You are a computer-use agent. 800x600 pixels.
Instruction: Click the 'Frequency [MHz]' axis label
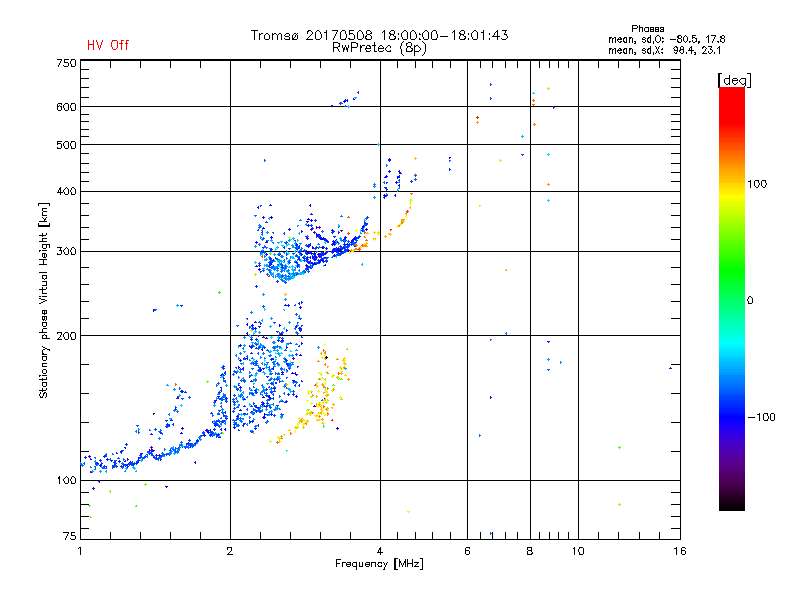379,564
